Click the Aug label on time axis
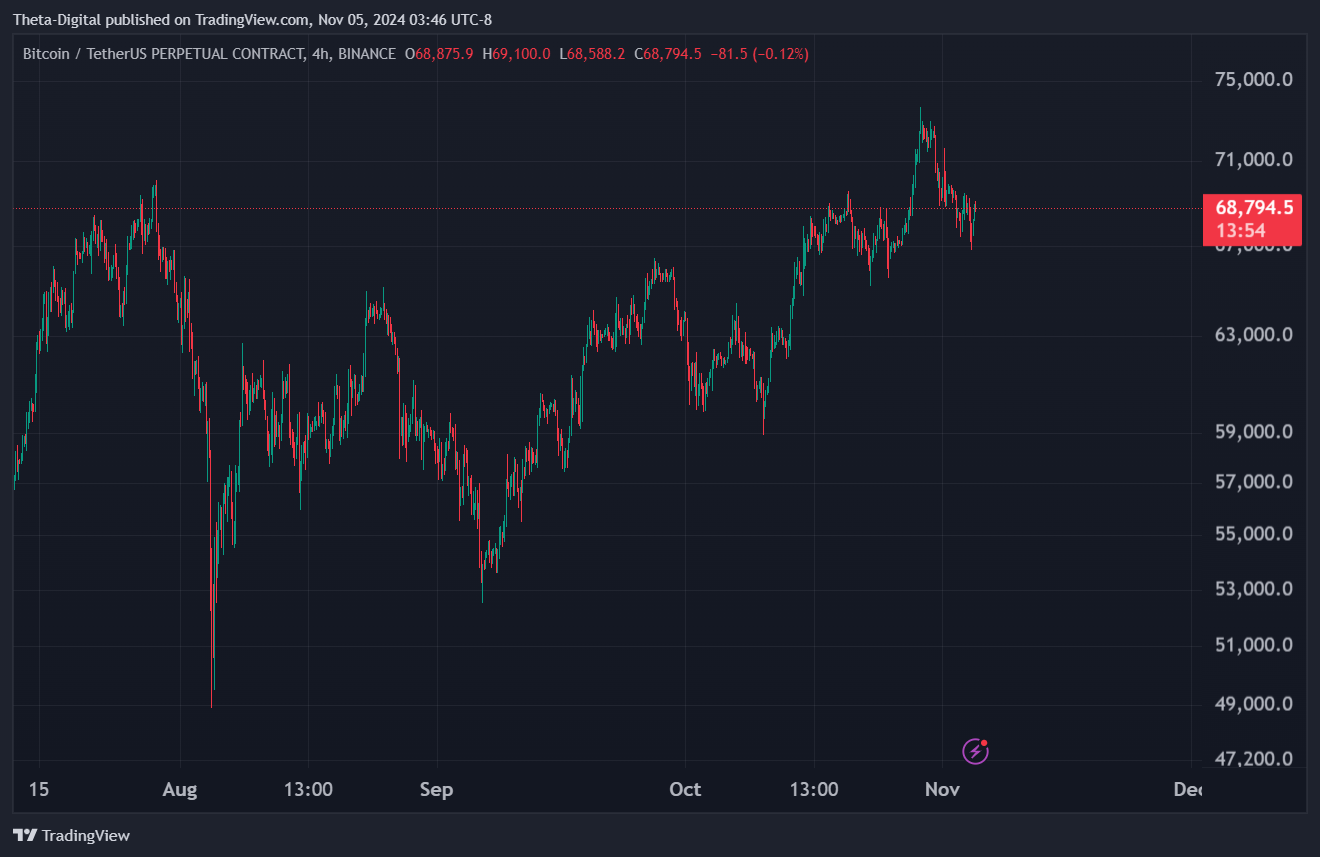 point(180,790)
